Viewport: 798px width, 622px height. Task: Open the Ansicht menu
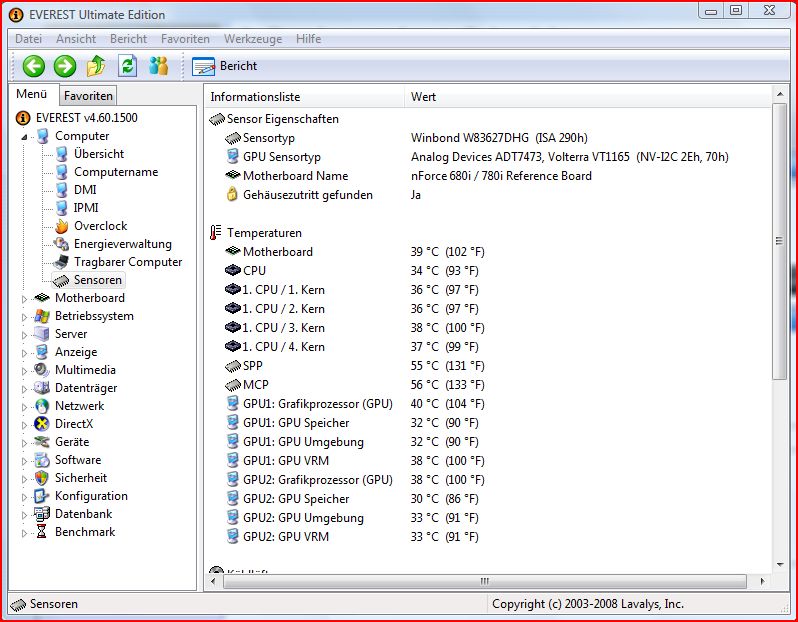pos(76,39)
